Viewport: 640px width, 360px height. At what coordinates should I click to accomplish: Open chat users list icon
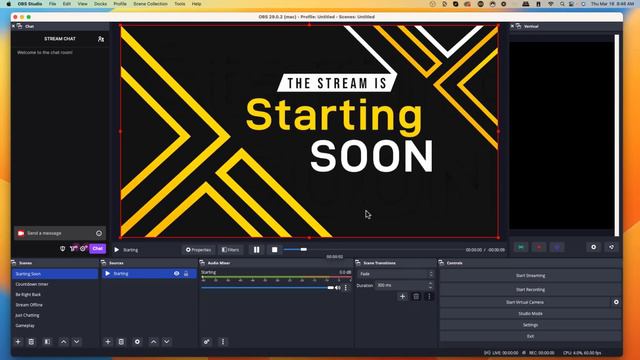click(x=101, y=39)
